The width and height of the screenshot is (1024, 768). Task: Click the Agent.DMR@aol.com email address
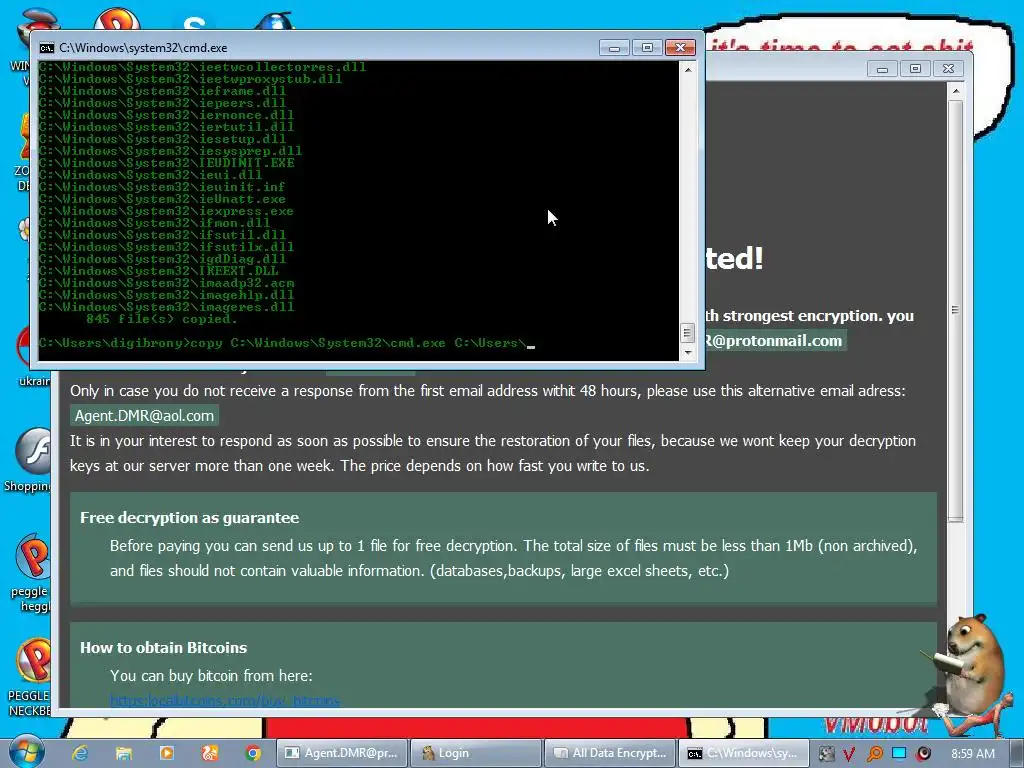point(144,416)
